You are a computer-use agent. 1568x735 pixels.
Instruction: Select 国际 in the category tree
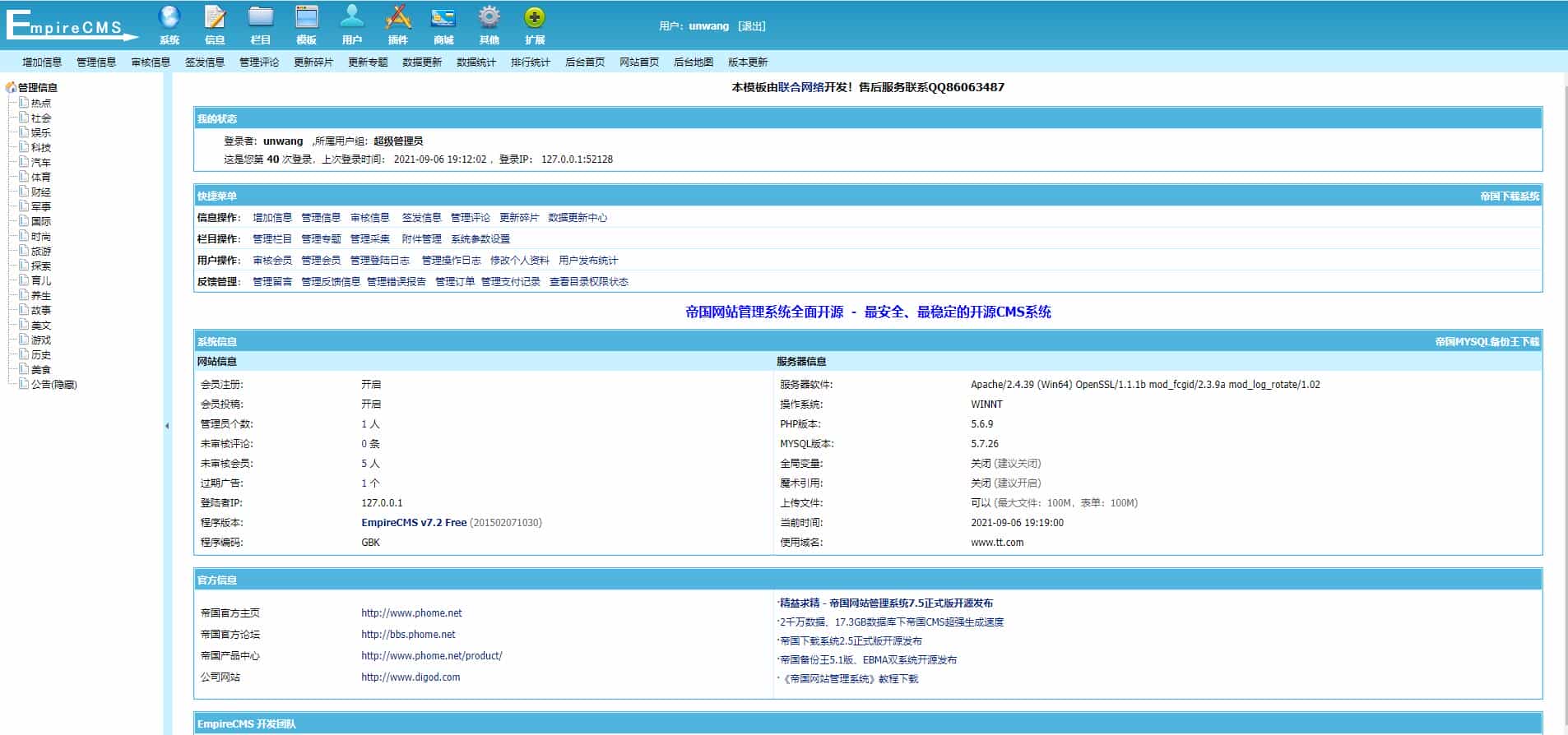[41, 221]
